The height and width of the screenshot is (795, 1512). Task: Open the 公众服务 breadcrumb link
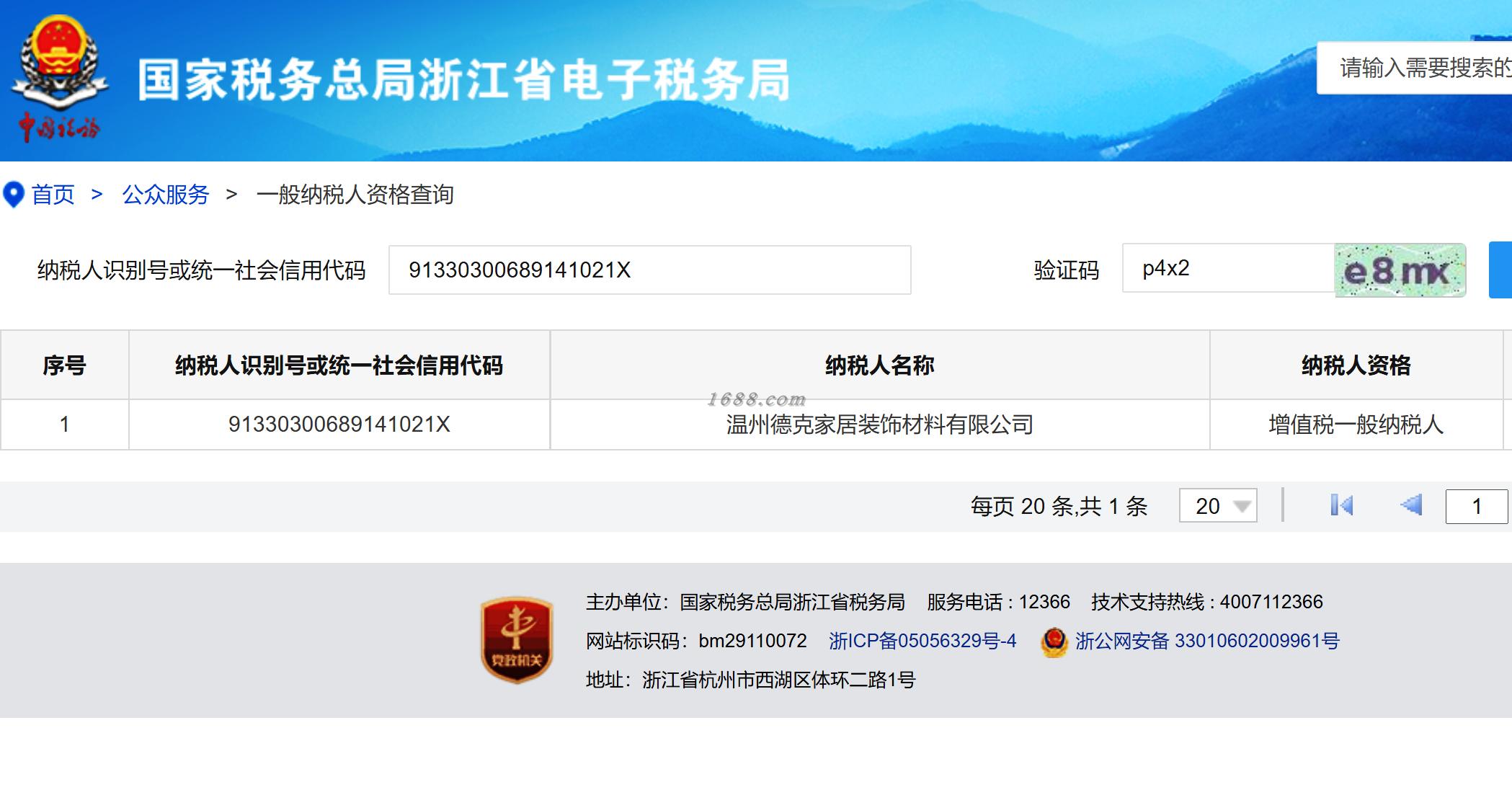pyautogui.click(x=166, y=195)
